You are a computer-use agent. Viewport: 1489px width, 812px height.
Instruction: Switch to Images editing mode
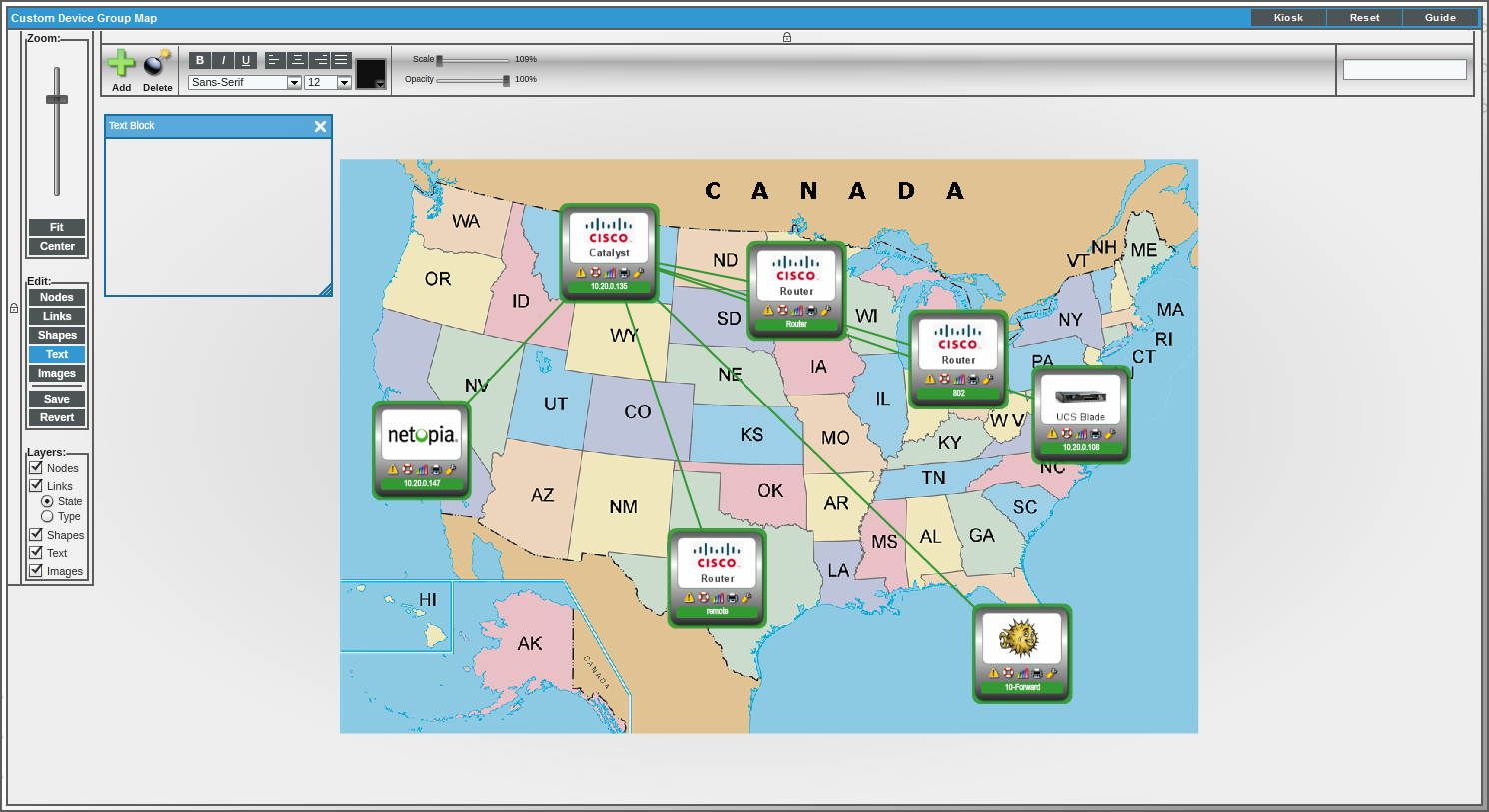coord(56,373)
